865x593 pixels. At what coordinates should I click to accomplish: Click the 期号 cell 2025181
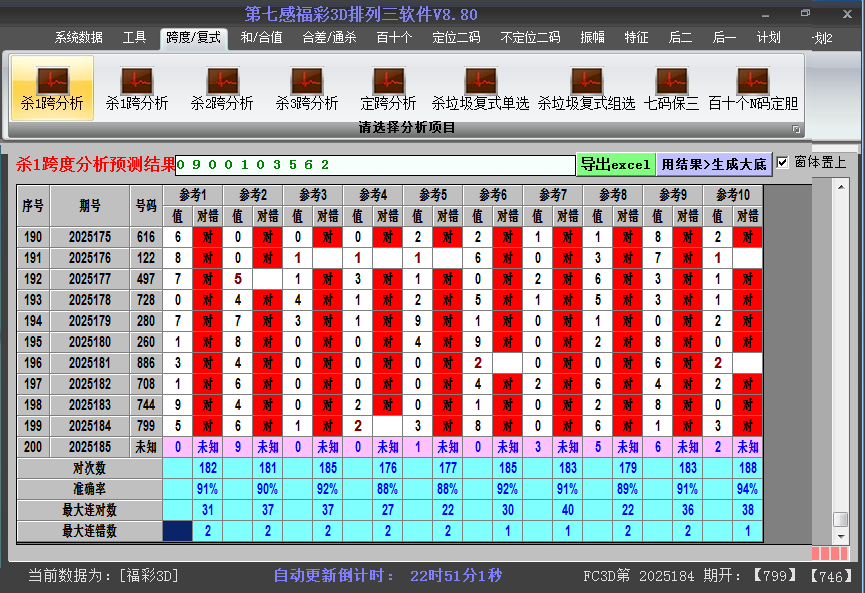tap(90, 363)
